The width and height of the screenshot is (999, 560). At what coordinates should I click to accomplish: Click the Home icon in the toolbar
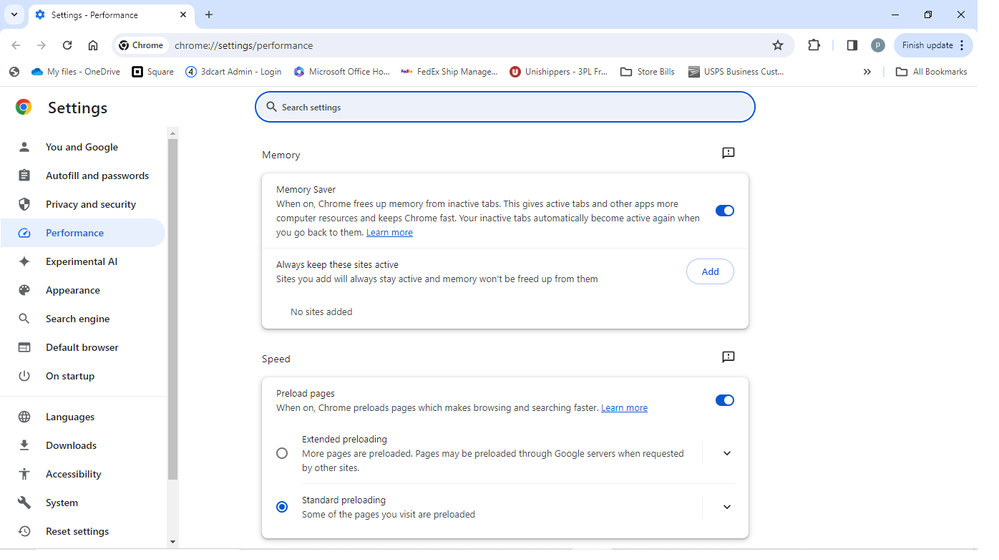(x=93, y=45)
